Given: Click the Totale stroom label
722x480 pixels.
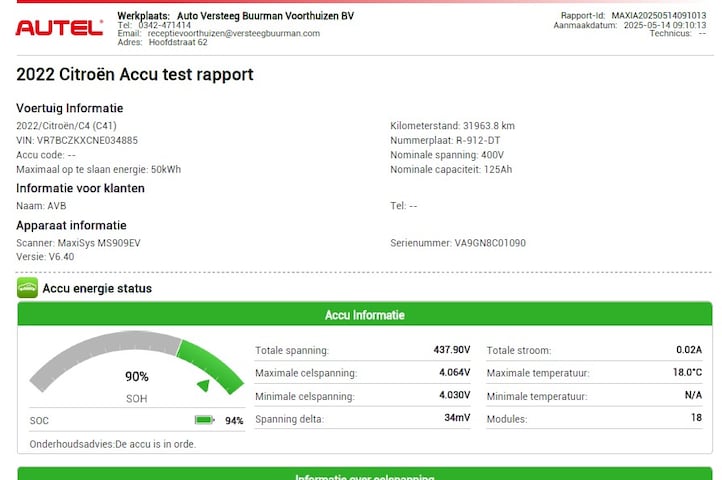Looking at the screenshot, I should tap(519, 351).
